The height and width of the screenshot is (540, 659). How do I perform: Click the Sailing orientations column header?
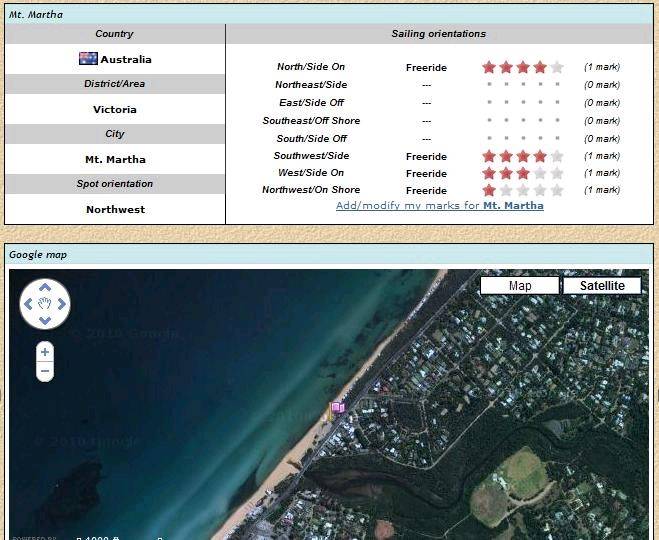tap(438, 34)
